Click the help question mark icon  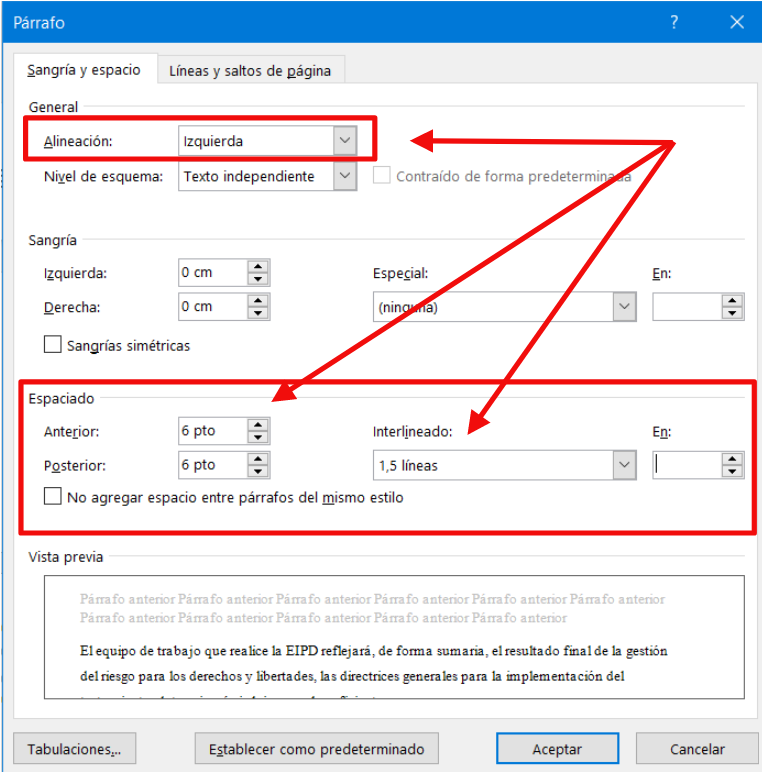point(675,21)
